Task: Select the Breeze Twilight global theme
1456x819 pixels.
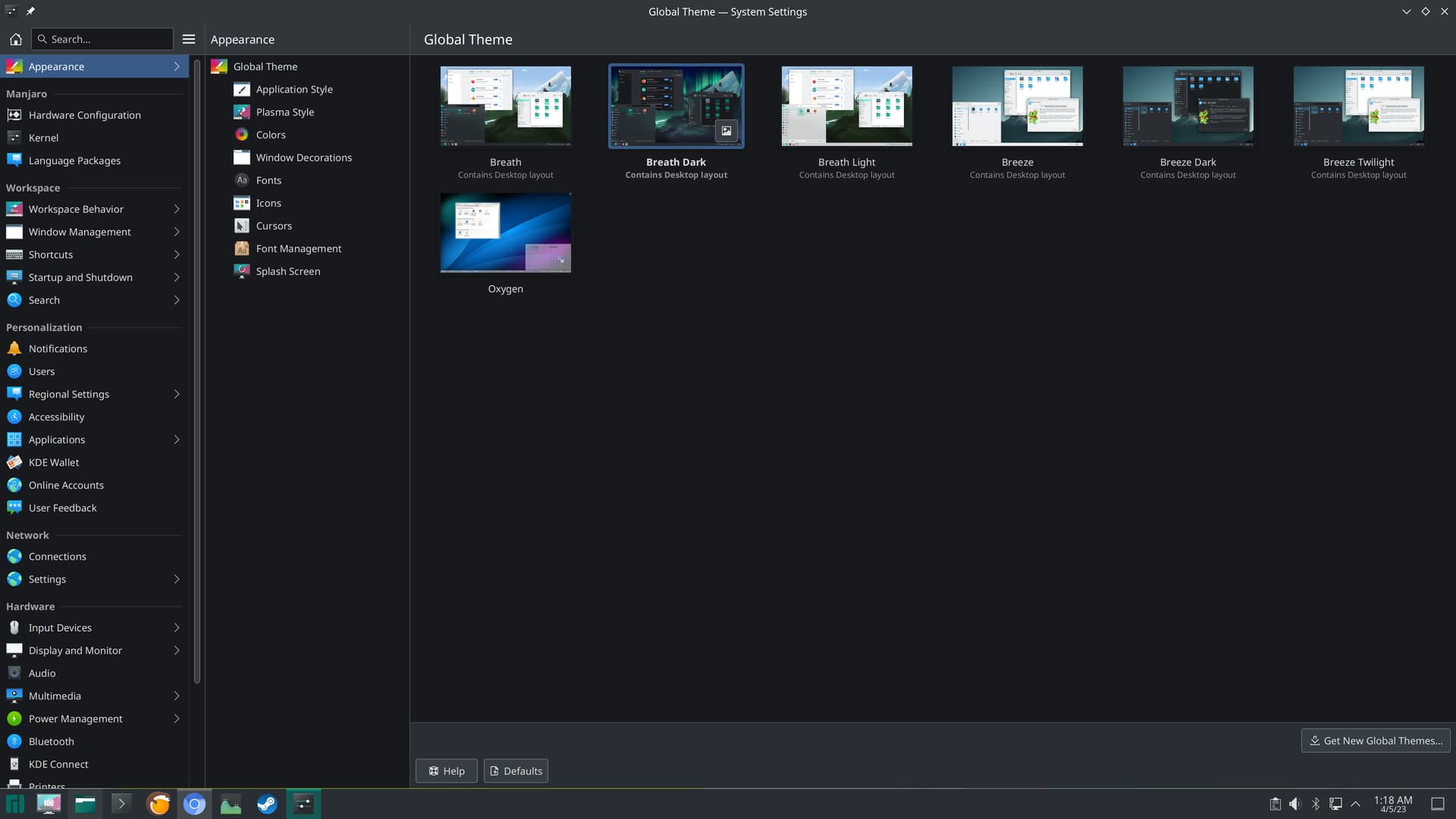Action: pos(1359,106)
